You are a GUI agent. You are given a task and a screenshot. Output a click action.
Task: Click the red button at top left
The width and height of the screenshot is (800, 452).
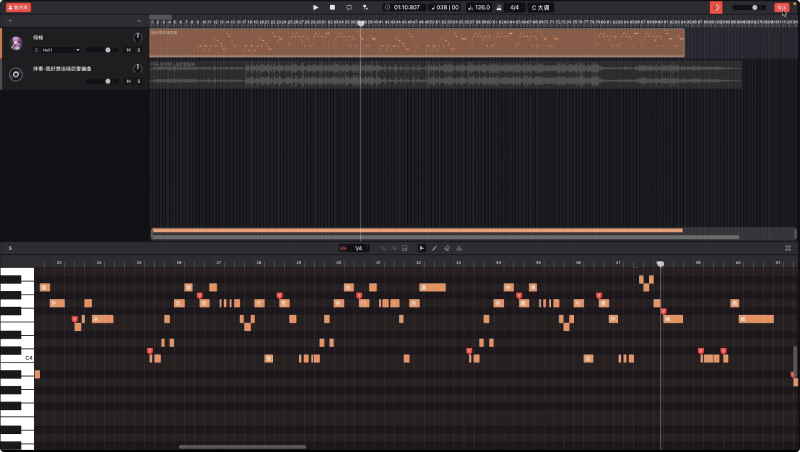(x=18, y=7)
